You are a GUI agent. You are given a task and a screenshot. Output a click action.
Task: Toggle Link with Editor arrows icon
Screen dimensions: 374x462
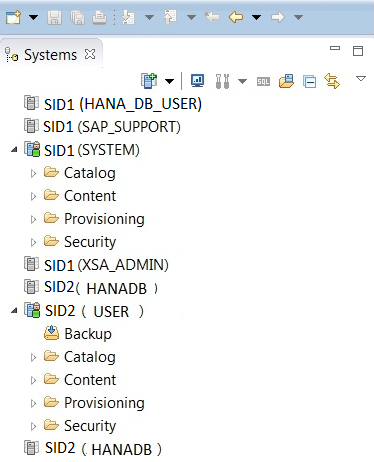click(332, 81)
